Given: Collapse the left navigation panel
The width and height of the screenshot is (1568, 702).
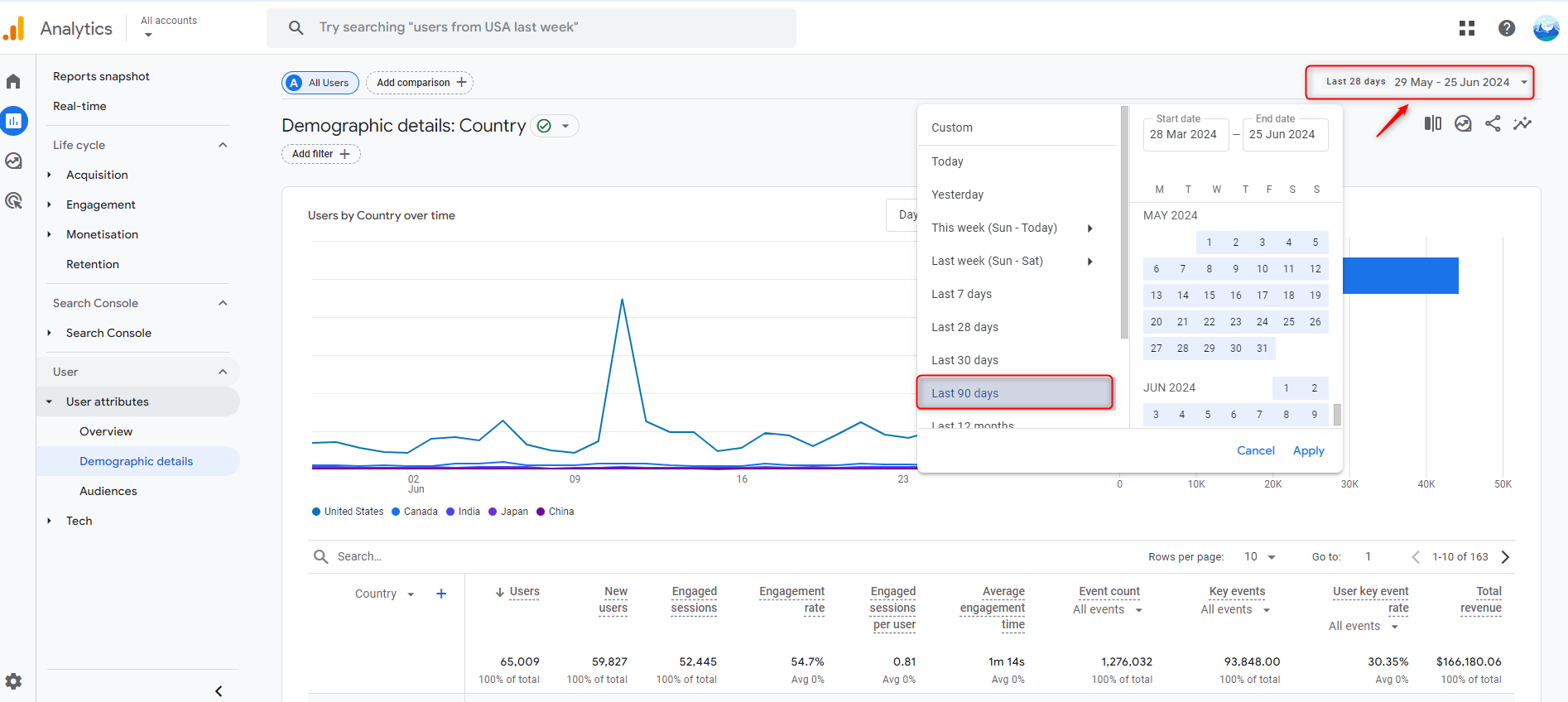Looking at the screenshot, I should pos(219,691).
